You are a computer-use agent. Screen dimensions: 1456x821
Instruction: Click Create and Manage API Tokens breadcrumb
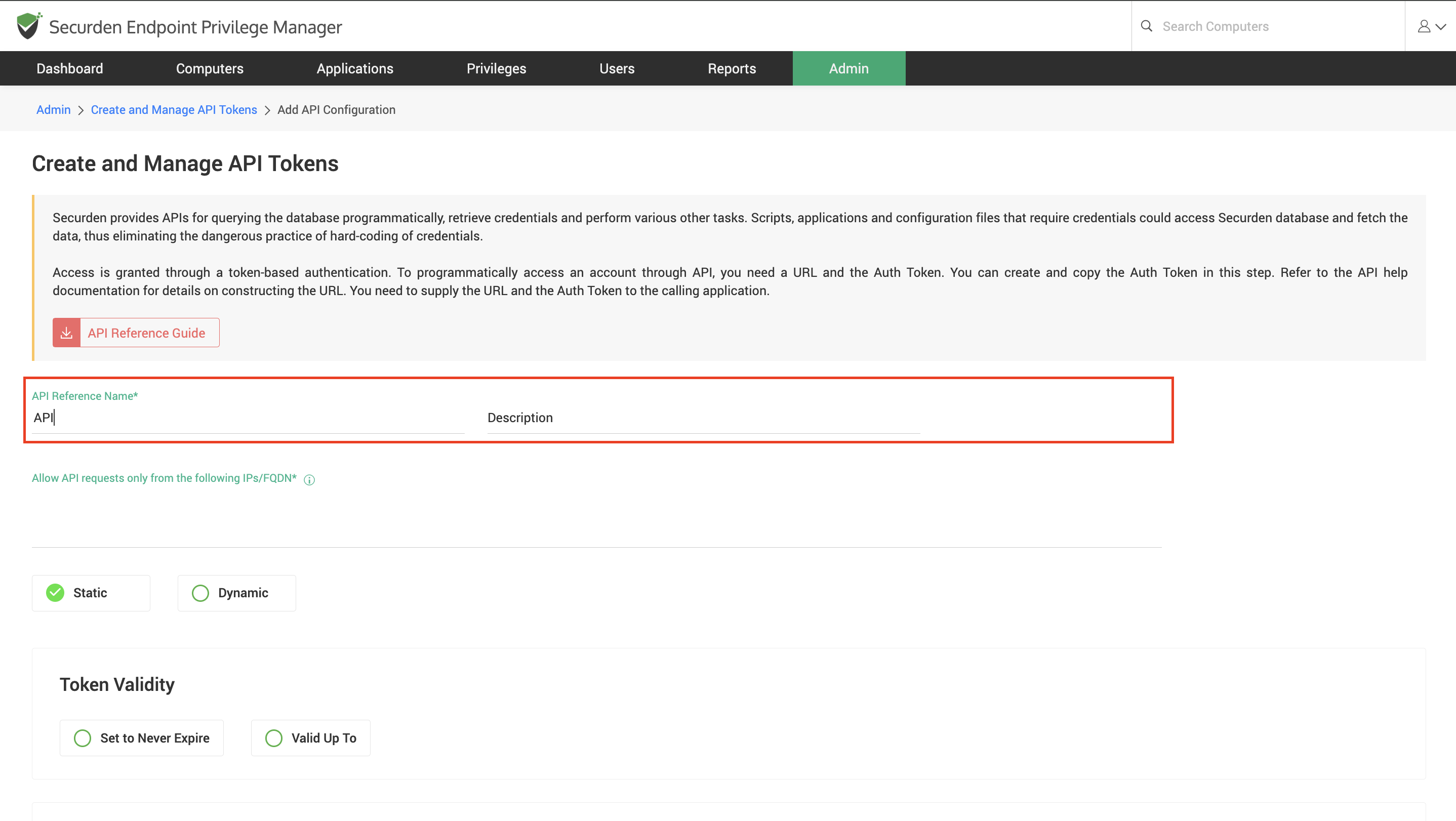click(174, 110)
